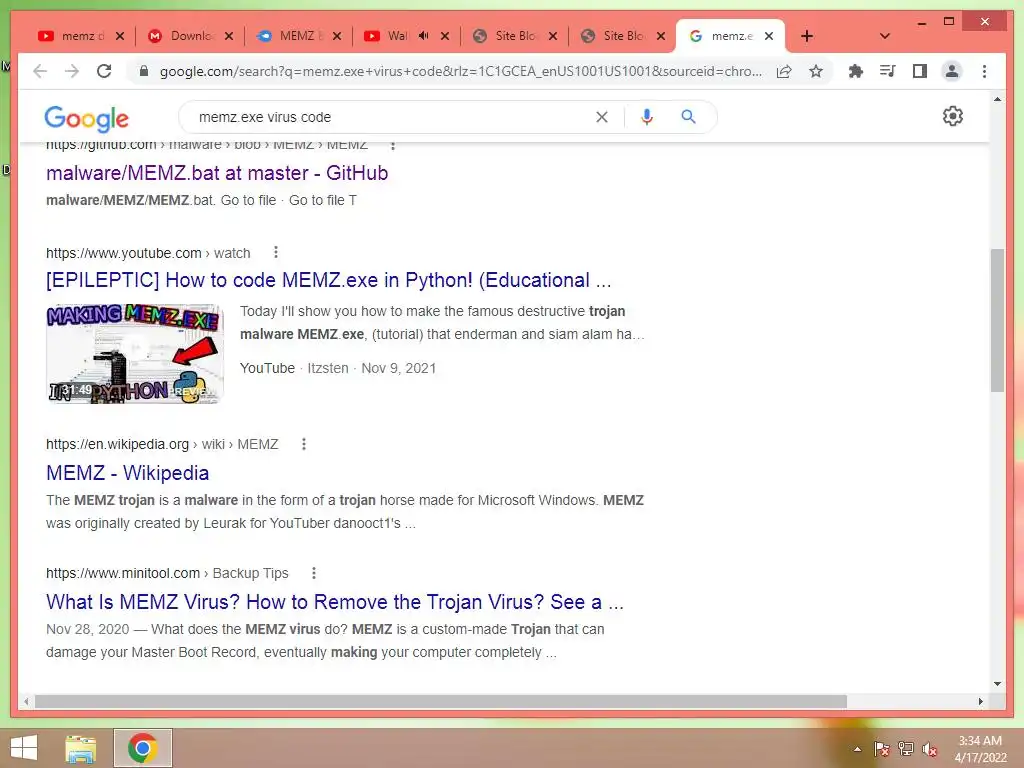Open File Explorer from the taskbar
The height and width of the screenshot is (768, 1024).
point(80,749)
